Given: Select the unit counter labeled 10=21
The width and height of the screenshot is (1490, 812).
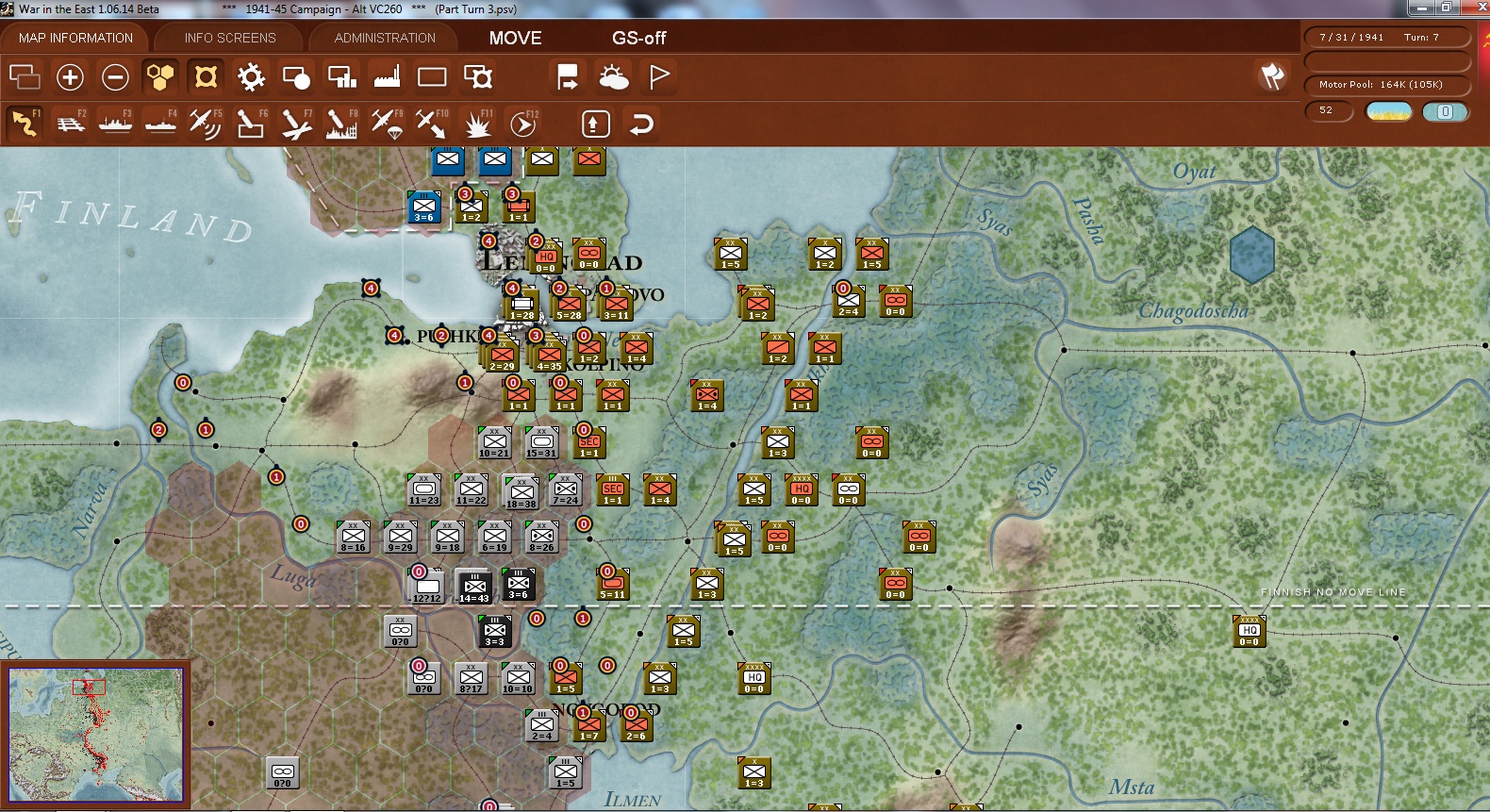Looking at the screenshot, I should click(x=494, y=443).
